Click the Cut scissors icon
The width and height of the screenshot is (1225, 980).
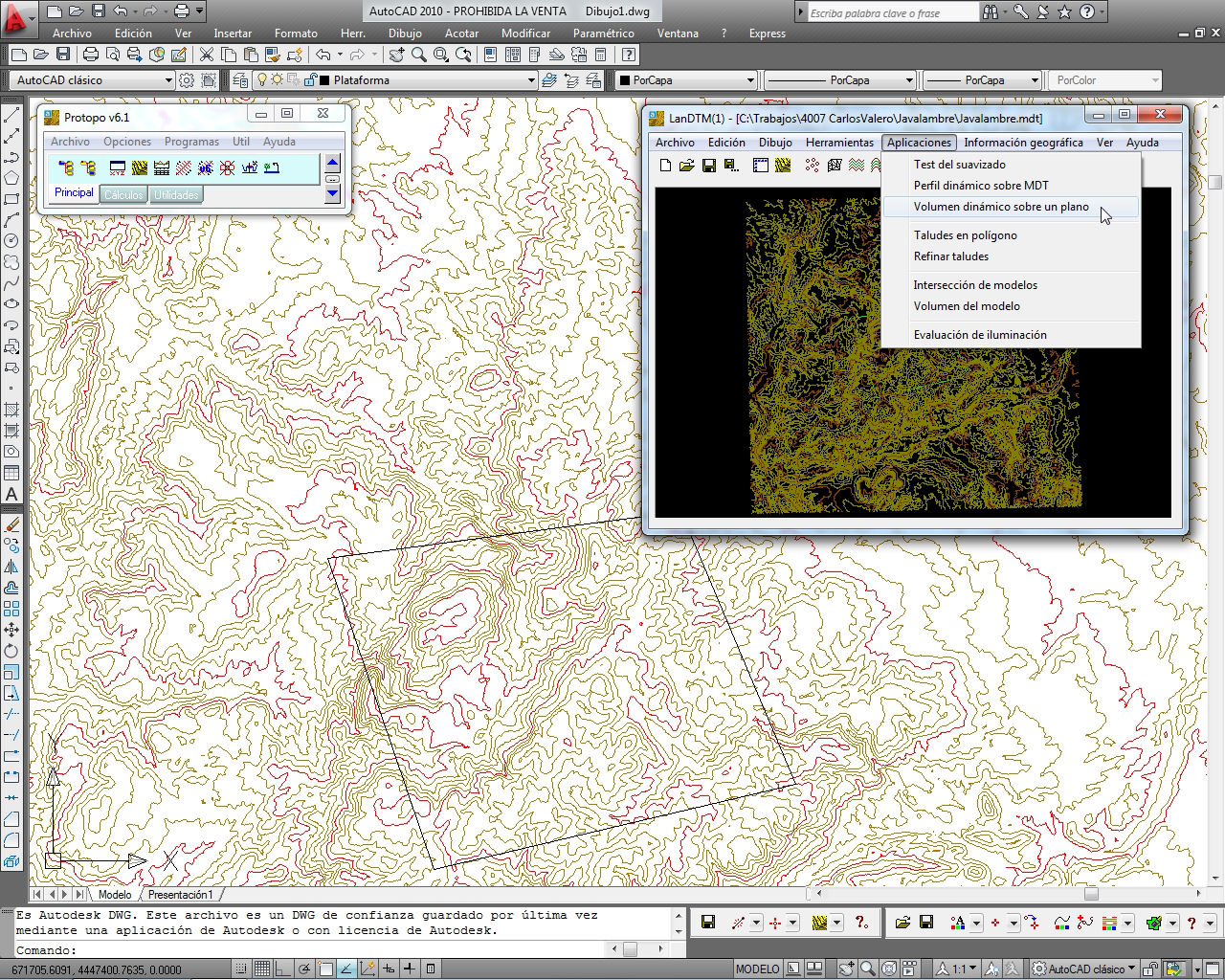pyautogui.click(x=206, y=55)
